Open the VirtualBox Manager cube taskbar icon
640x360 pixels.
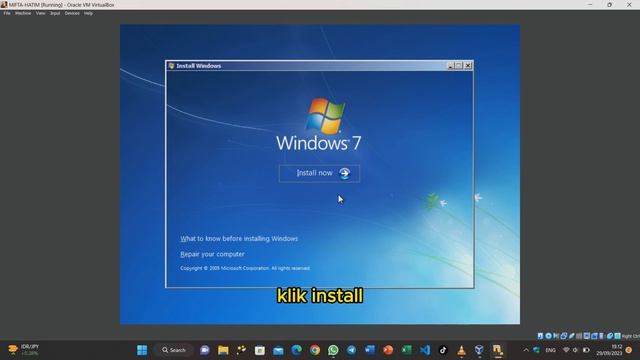tap(479, 350)
